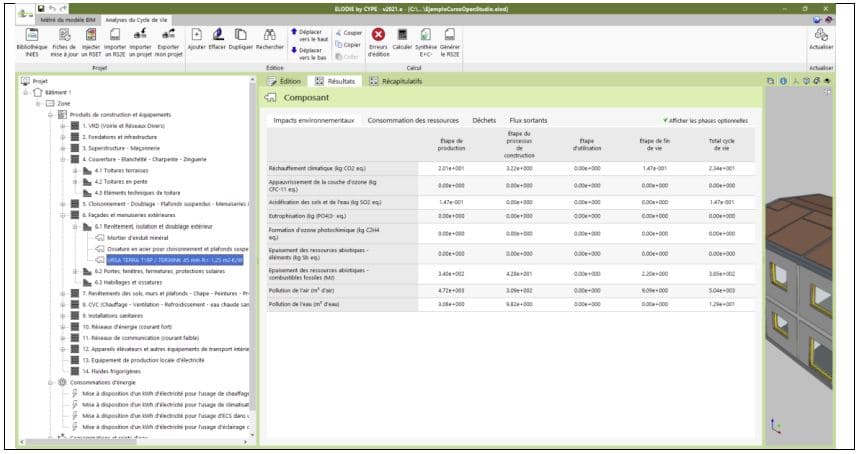Click Importer un RS2E
This screenshot has height=454, width=861.
(115, 42)
